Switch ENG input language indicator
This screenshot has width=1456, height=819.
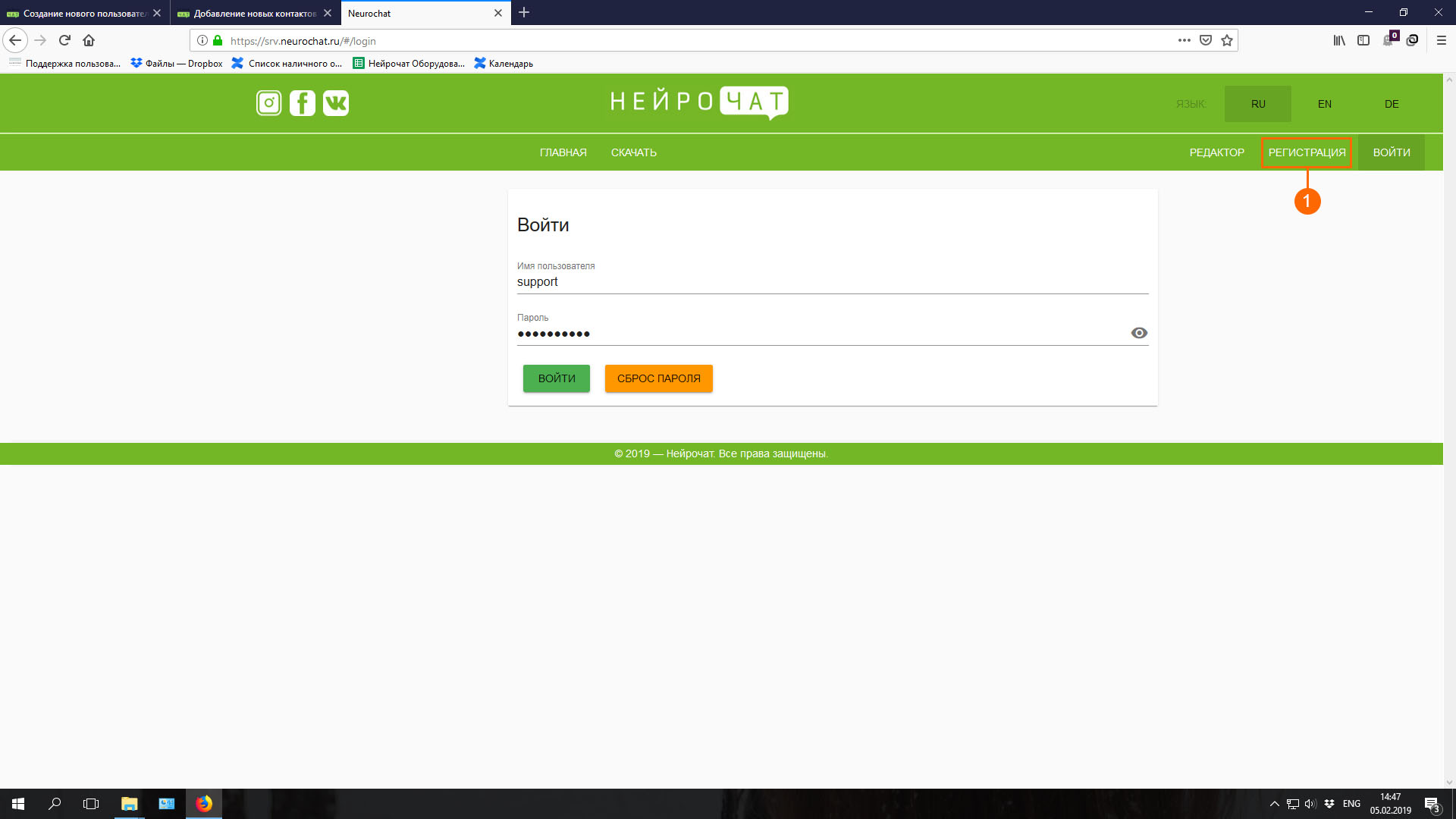[1351, 804]
